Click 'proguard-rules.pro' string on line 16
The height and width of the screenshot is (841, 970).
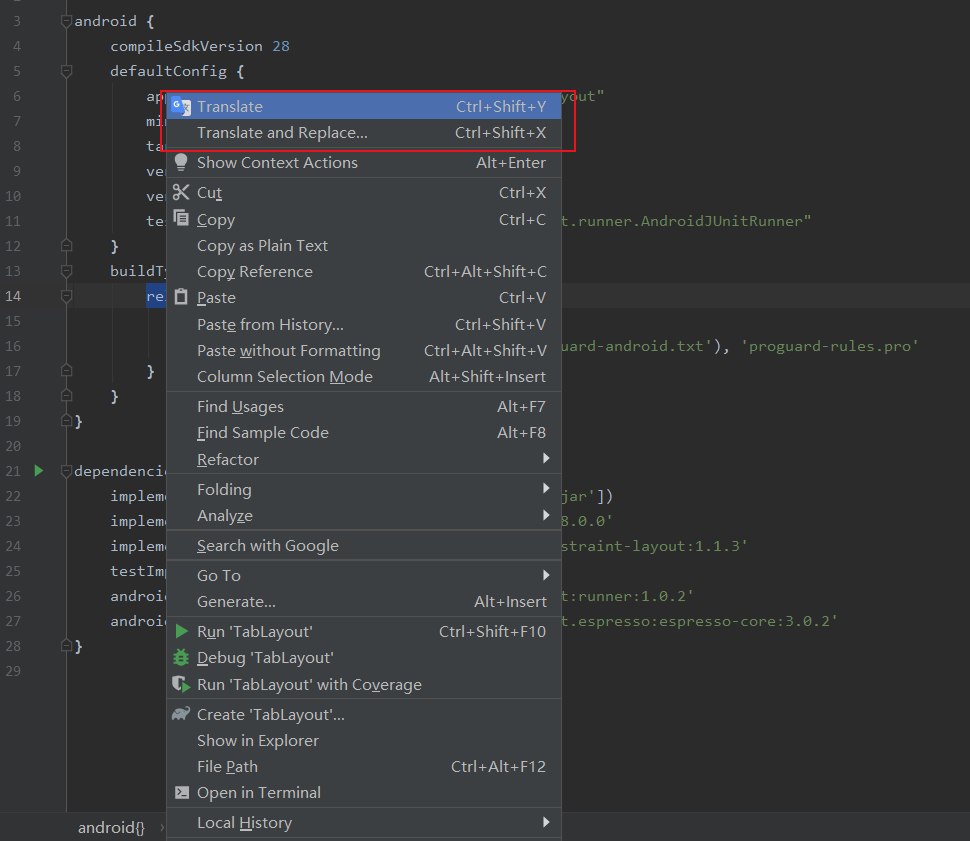pos(829,346)
